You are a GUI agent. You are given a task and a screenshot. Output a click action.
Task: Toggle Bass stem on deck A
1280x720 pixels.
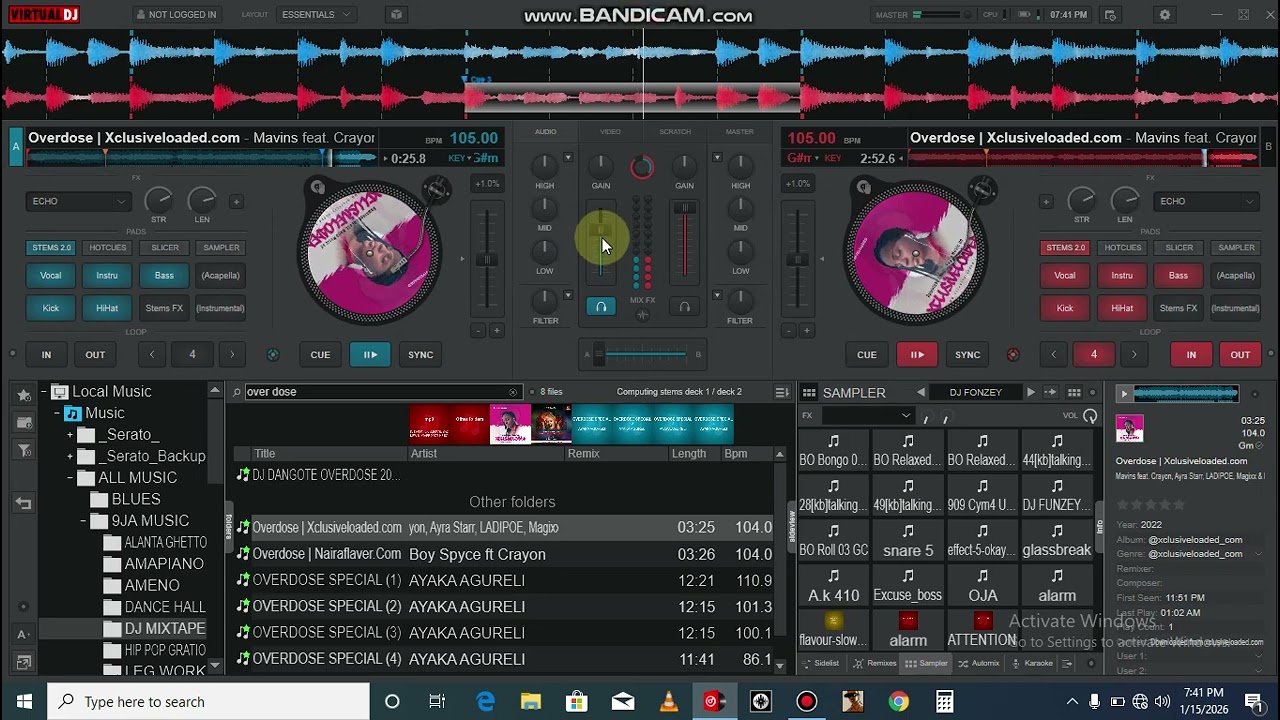tap(164, 276)
